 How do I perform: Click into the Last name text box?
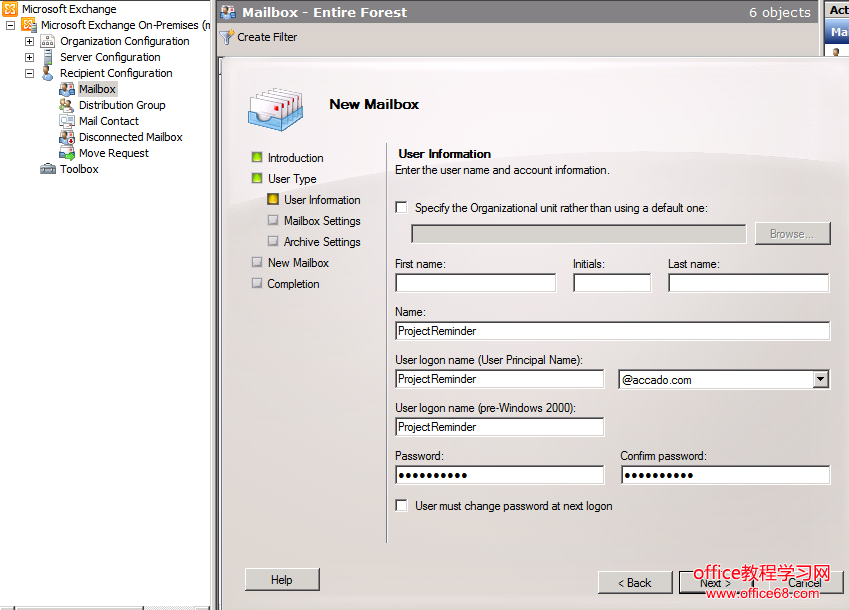[x=748, y=283]
